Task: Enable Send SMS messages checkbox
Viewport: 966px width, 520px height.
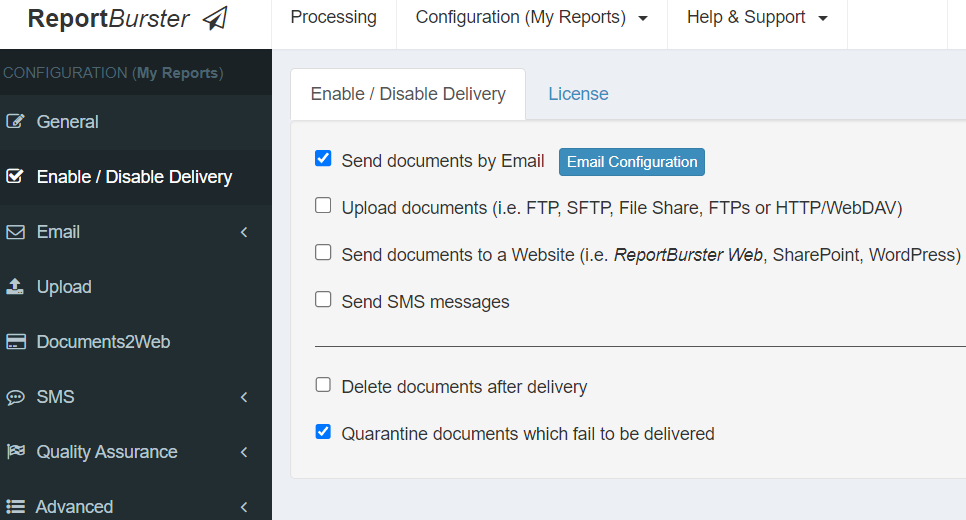Action: click(x=323, y=300)
